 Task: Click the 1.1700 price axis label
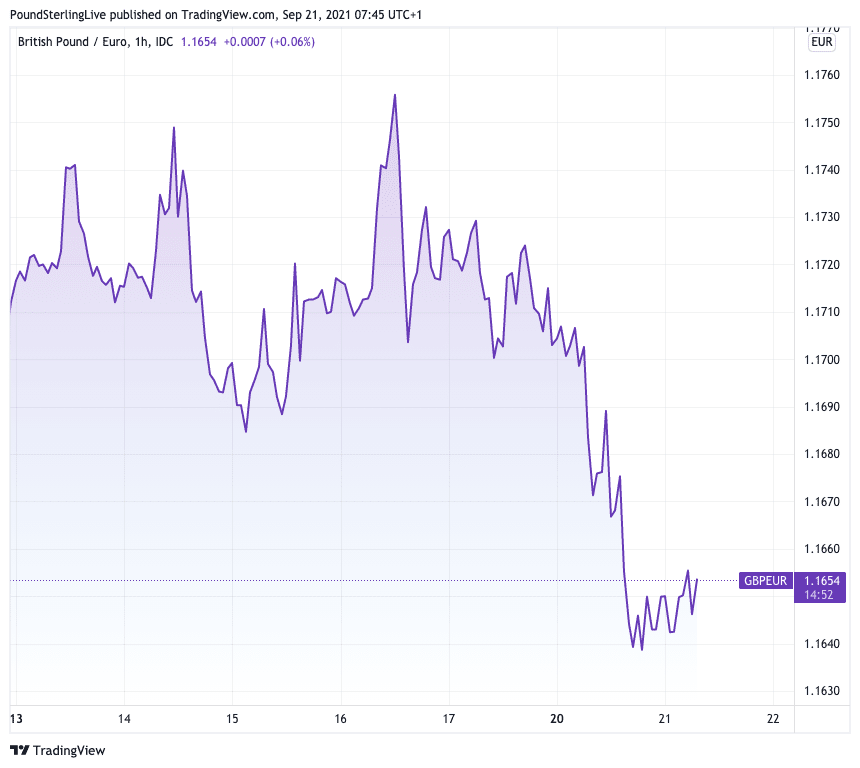[822, 360]
